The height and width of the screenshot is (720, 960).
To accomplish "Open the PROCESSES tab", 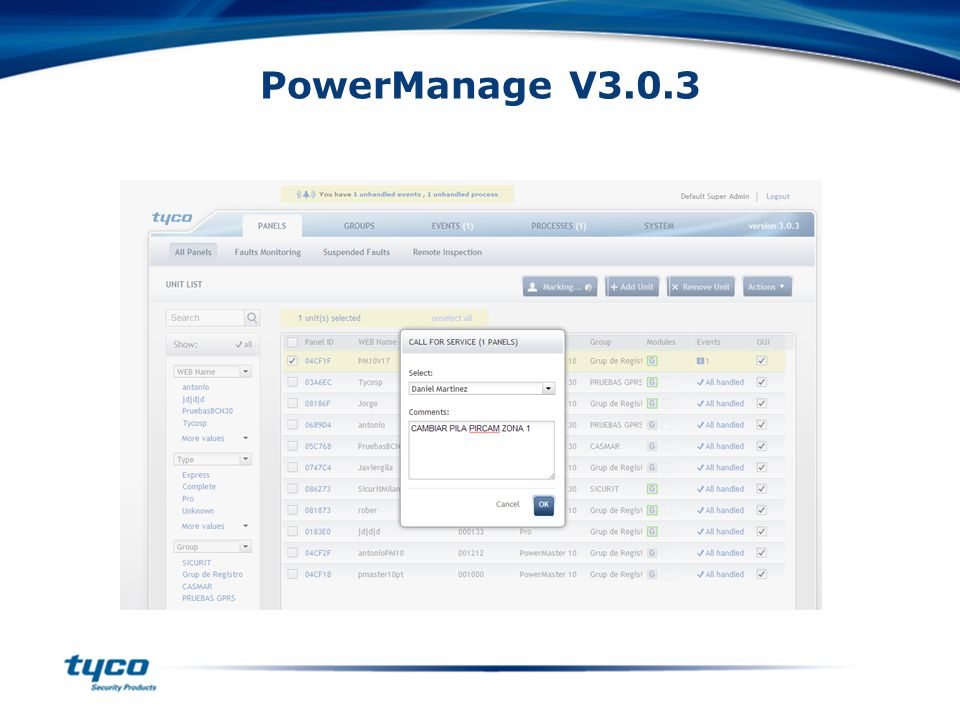I will 558,226.
